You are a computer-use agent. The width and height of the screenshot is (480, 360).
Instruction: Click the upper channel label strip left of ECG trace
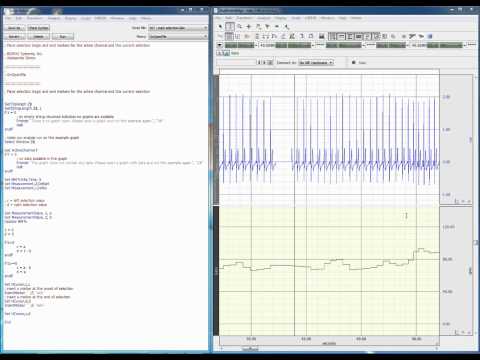216,139
